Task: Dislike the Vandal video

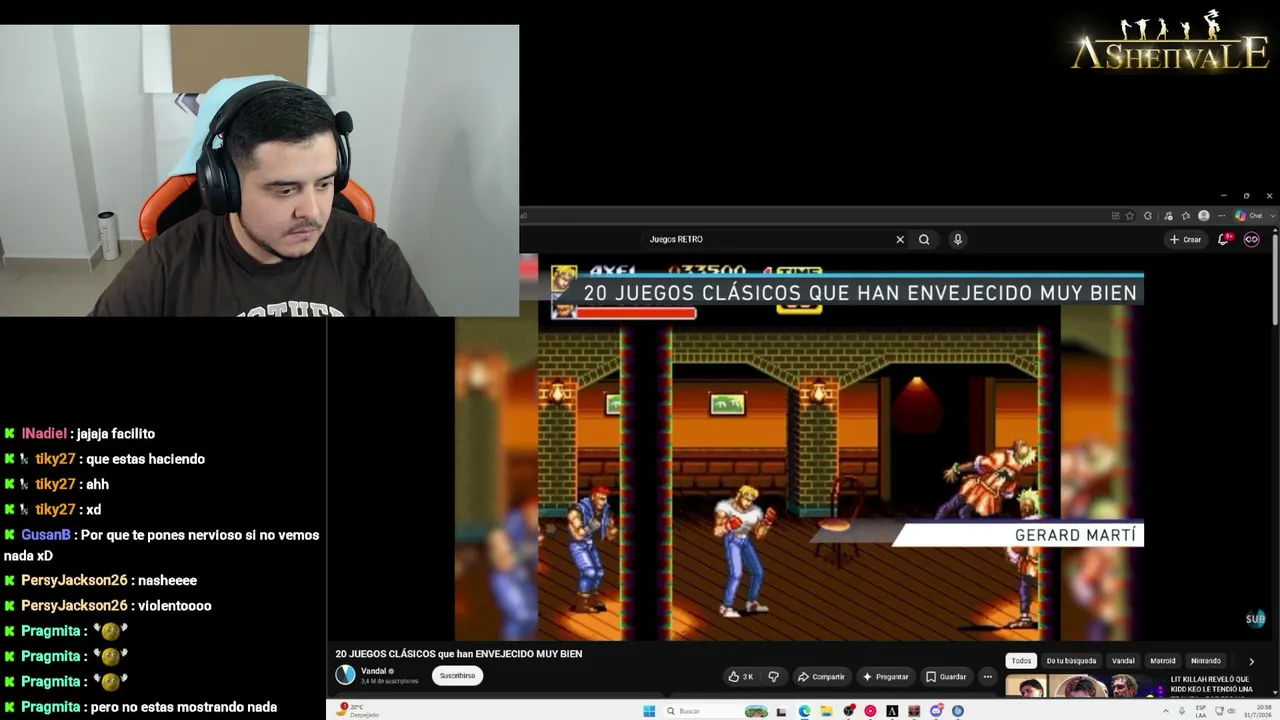Action: [x=773, y=677]
